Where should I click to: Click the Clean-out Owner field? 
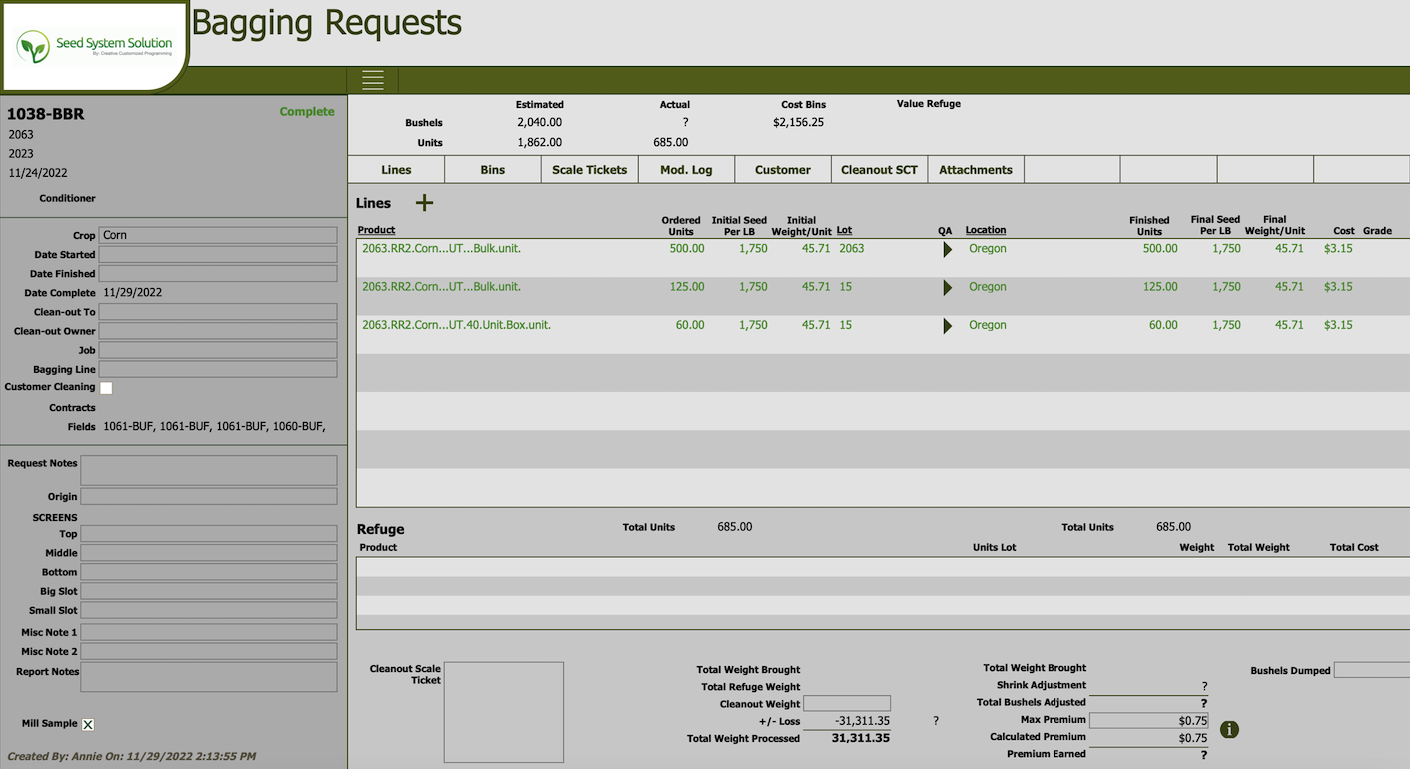pyautogui.click(x=218, y=331)
